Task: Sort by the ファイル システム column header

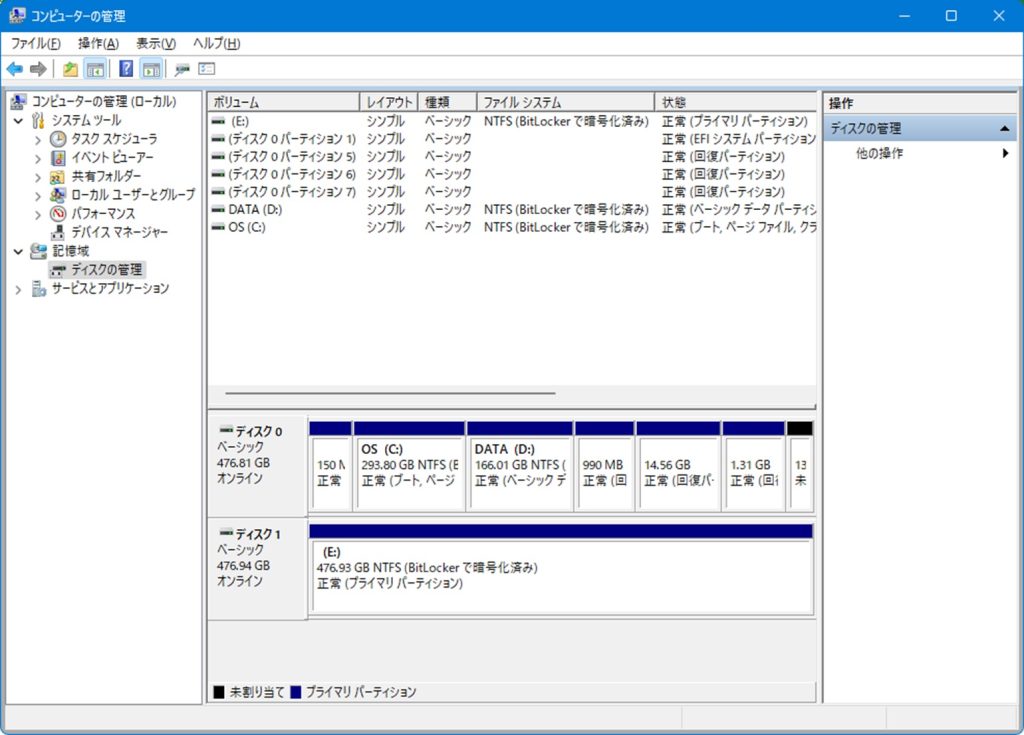Action: (566, 102)
